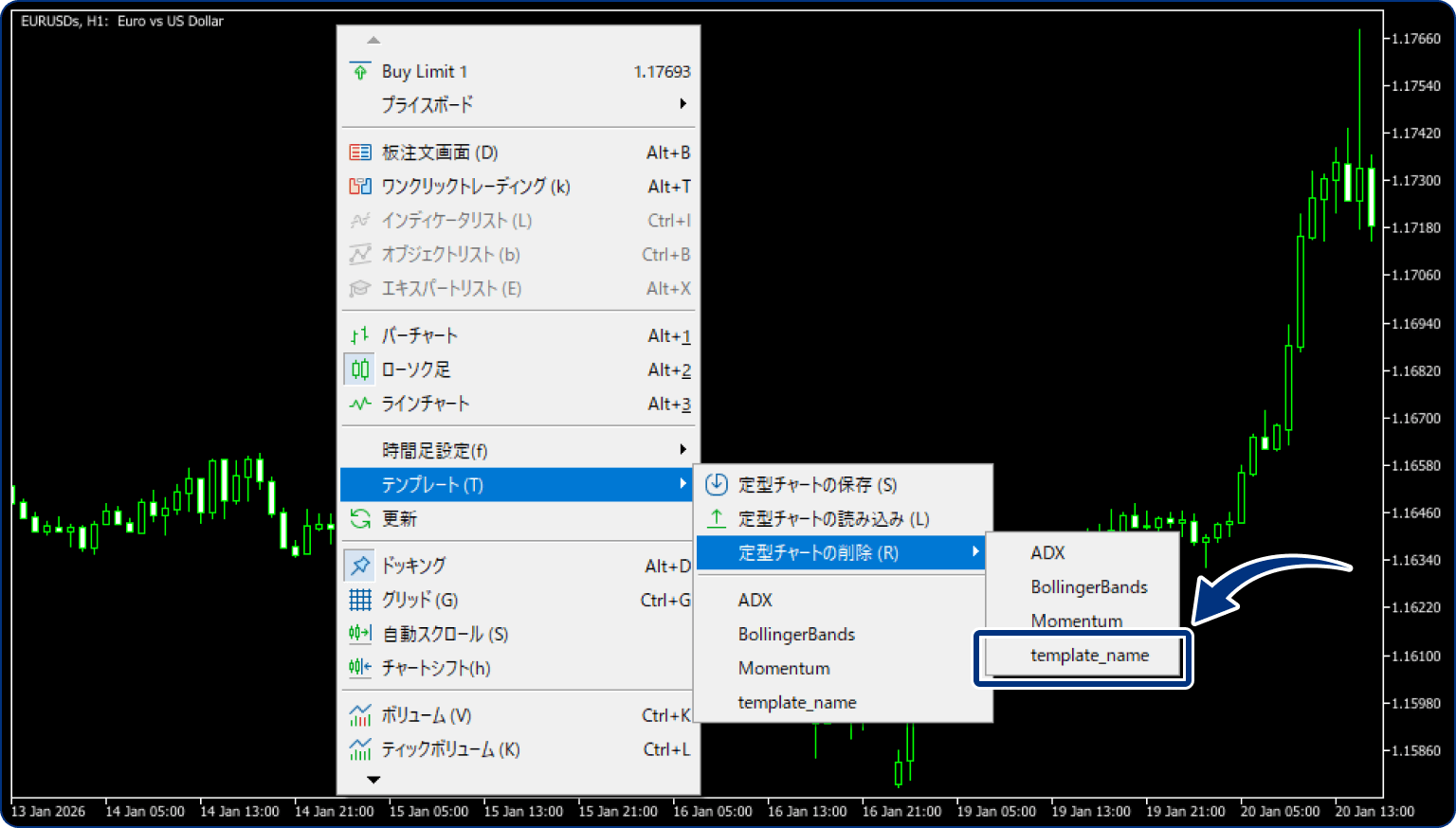Select the line chart icon
Viewport: 1456px width, 828px height.
[360, 404]
